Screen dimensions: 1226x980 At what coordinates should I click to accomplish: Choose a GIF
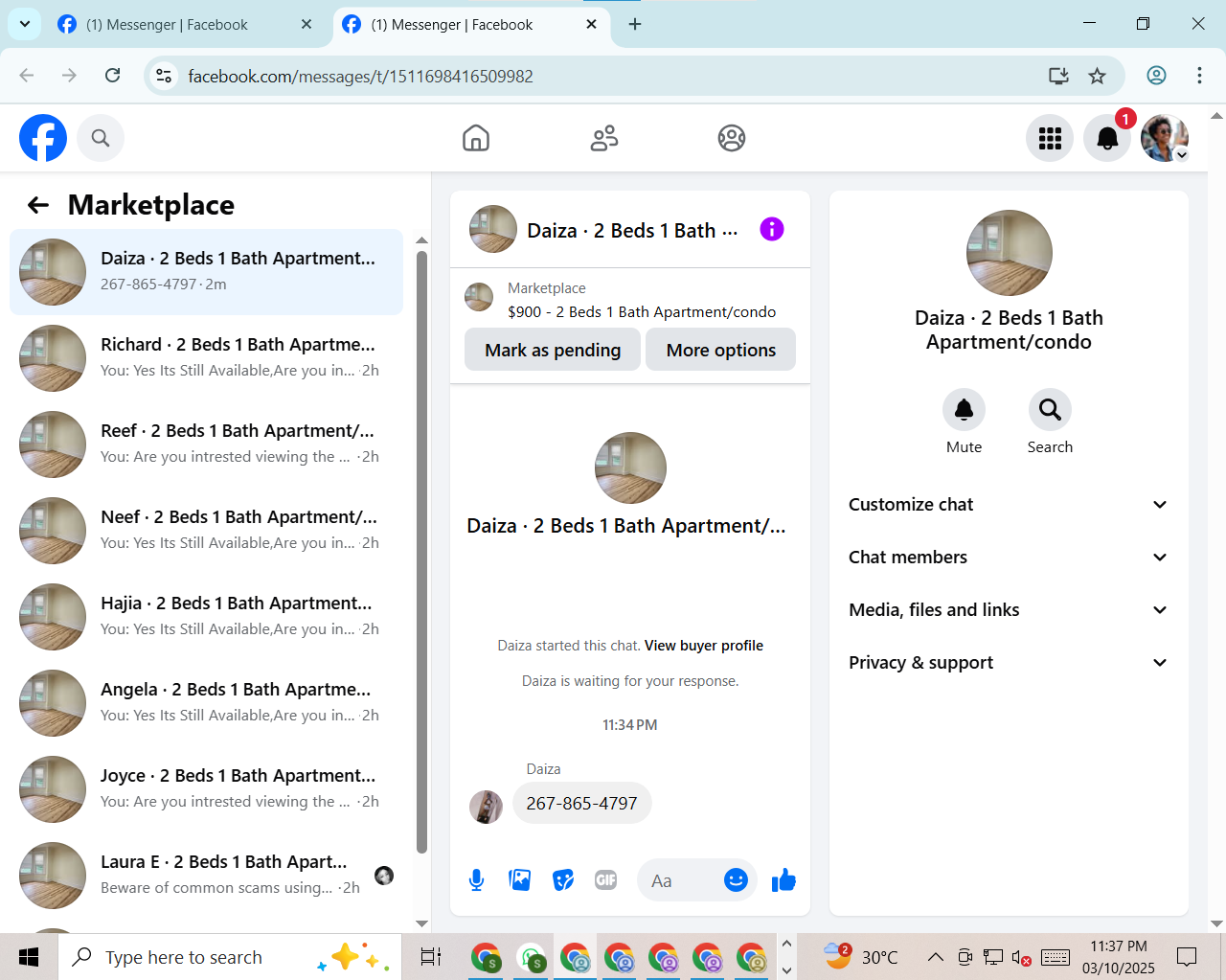(x=605, y=880)
